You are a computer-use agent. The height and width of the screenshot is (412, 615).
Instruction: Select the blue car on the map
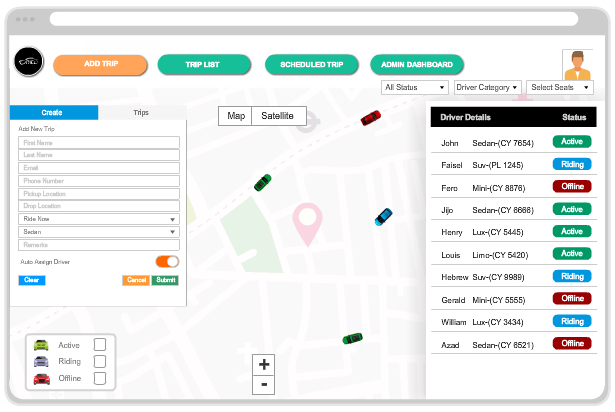(383, 217)
